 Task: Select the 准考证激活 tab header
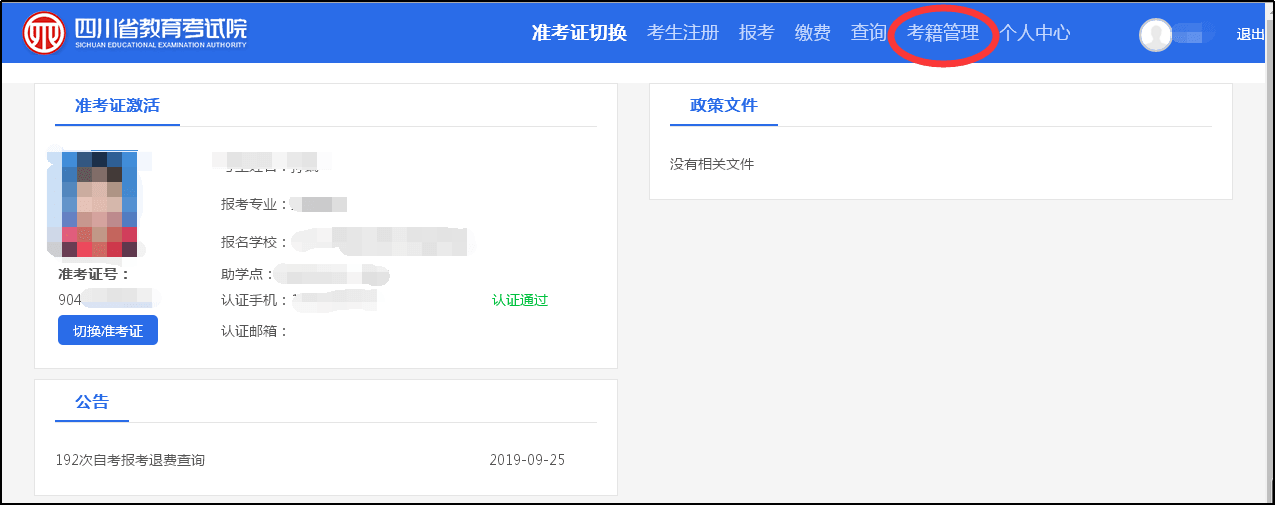117,106
